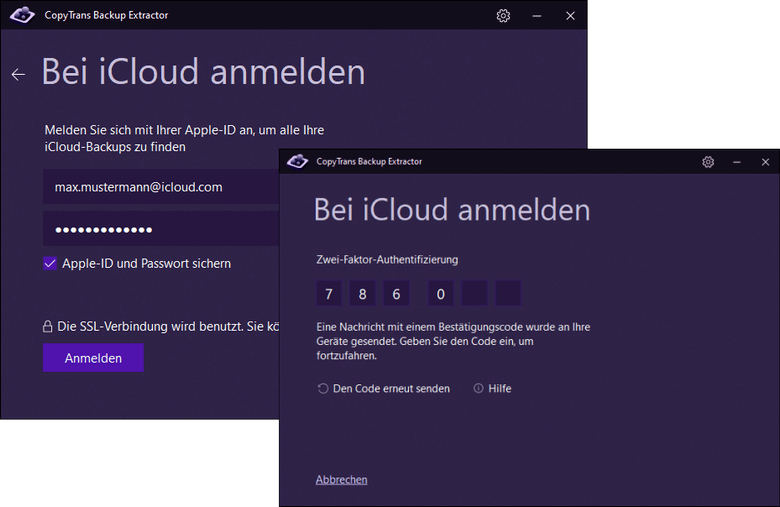The image size is (780, 507).
Task: Select second code digit box containing 8
Action: [x=362, y=293]
